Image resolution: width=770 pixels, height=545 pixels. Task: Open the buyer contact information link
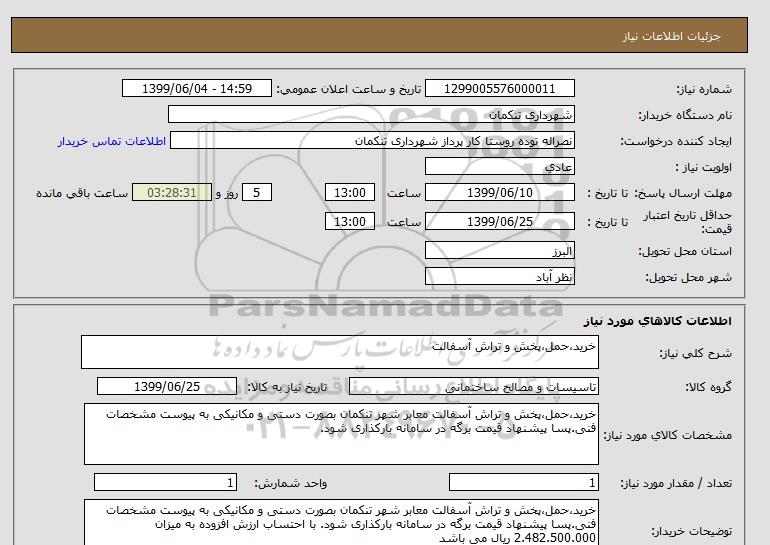click(x=111, y=141)
